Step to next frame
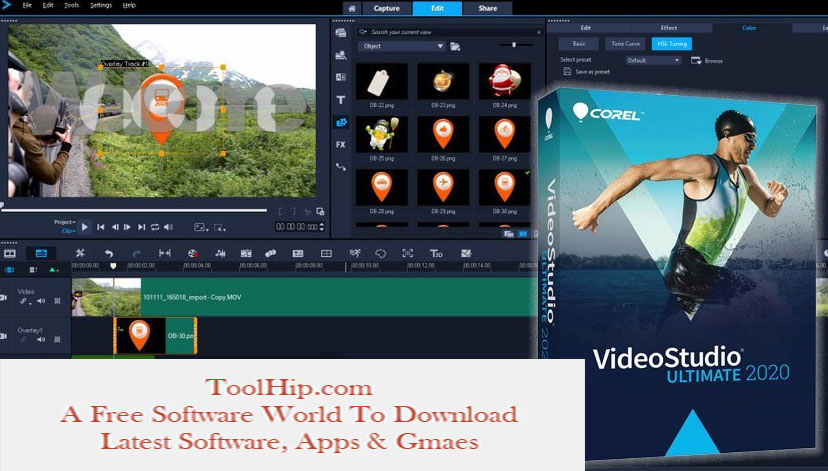This screenshot has width=828, height=471. tap(127, 227)
